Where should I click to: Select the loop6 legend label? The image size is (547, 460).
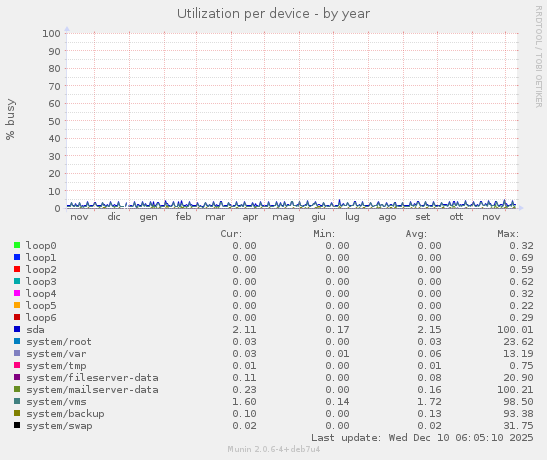[41, 317]
